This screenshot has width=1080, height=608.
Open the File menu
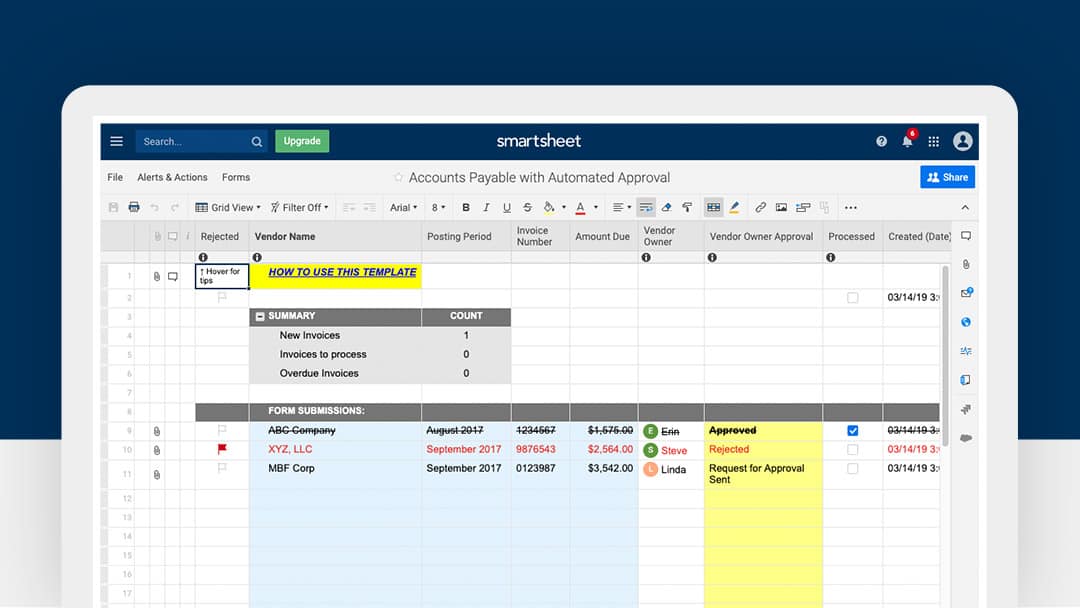click(115, 177)
